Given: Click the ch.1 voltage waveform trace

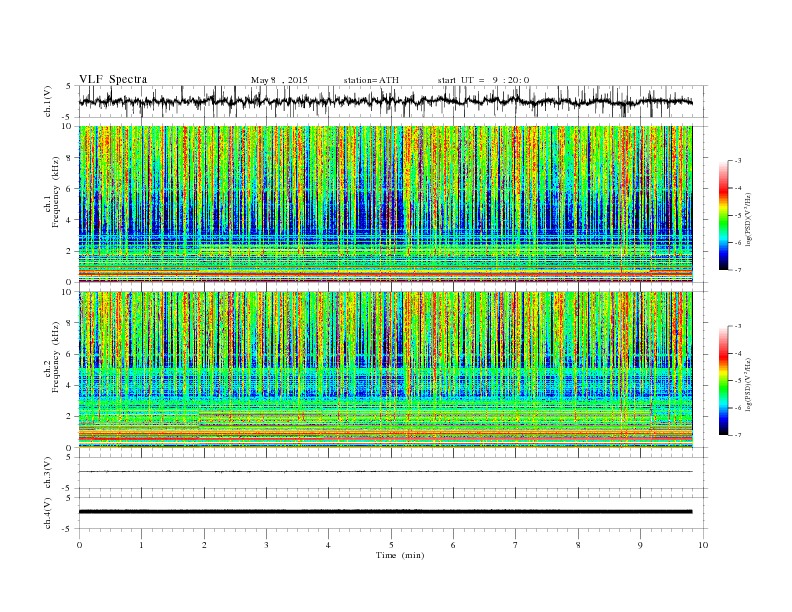Looking at the screenshot, I should pyautogui.click(x=386, y=101).
